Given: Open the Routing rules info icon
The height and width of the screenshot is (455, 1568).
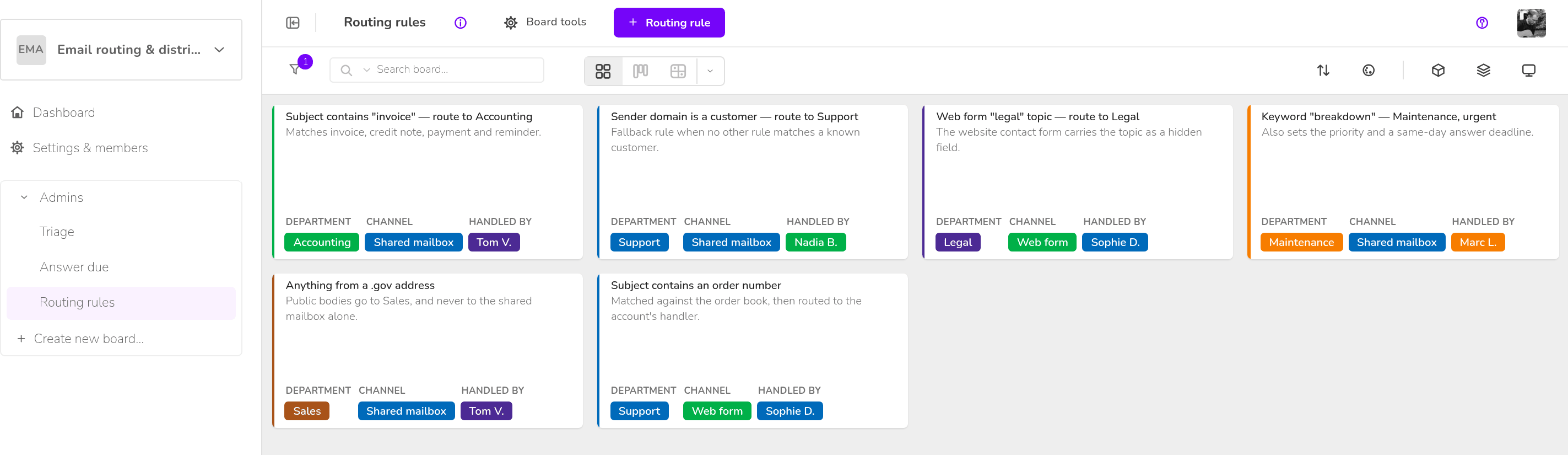Looking at the screenshot, I should pyautogui.click(x=460, y=23).
